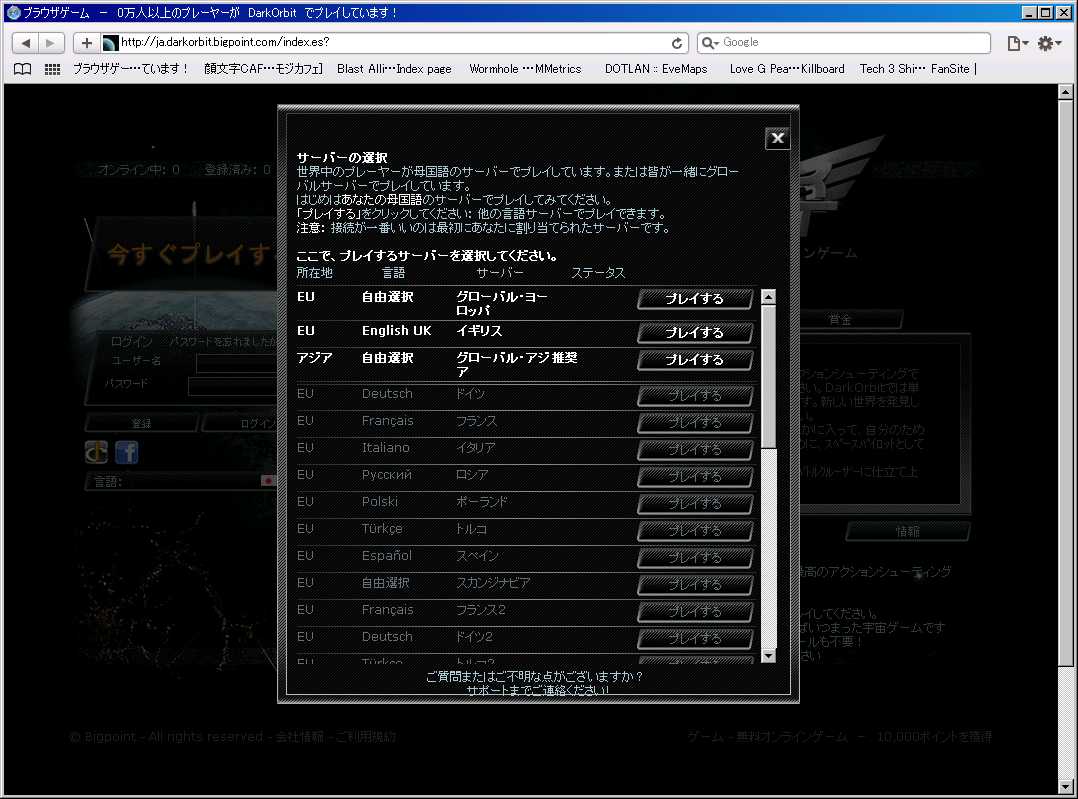Image resolution: width=1078 pixels, height=799 pixels.
Task: Click the Facebook login icon
Action: point(126,452)
